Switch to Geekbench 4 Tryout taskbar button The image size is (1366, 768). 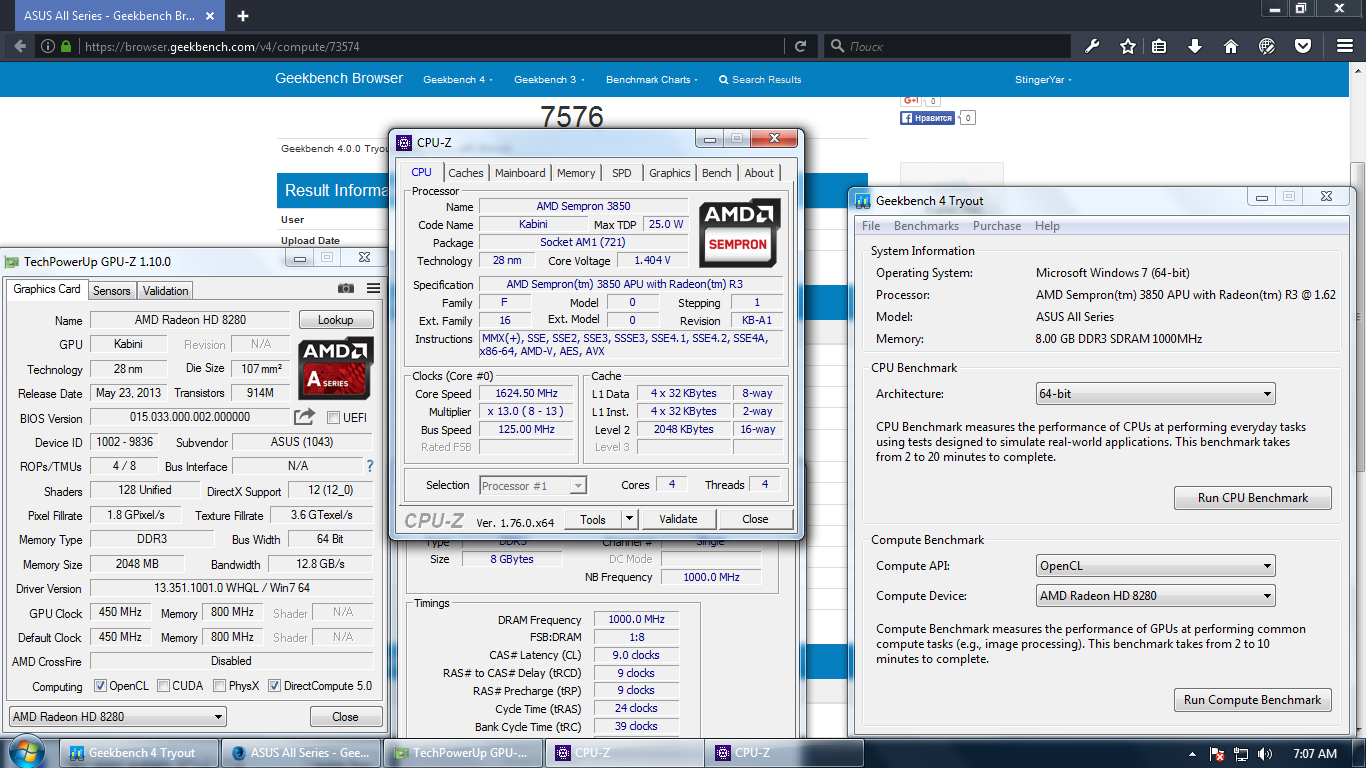[141, 753]
